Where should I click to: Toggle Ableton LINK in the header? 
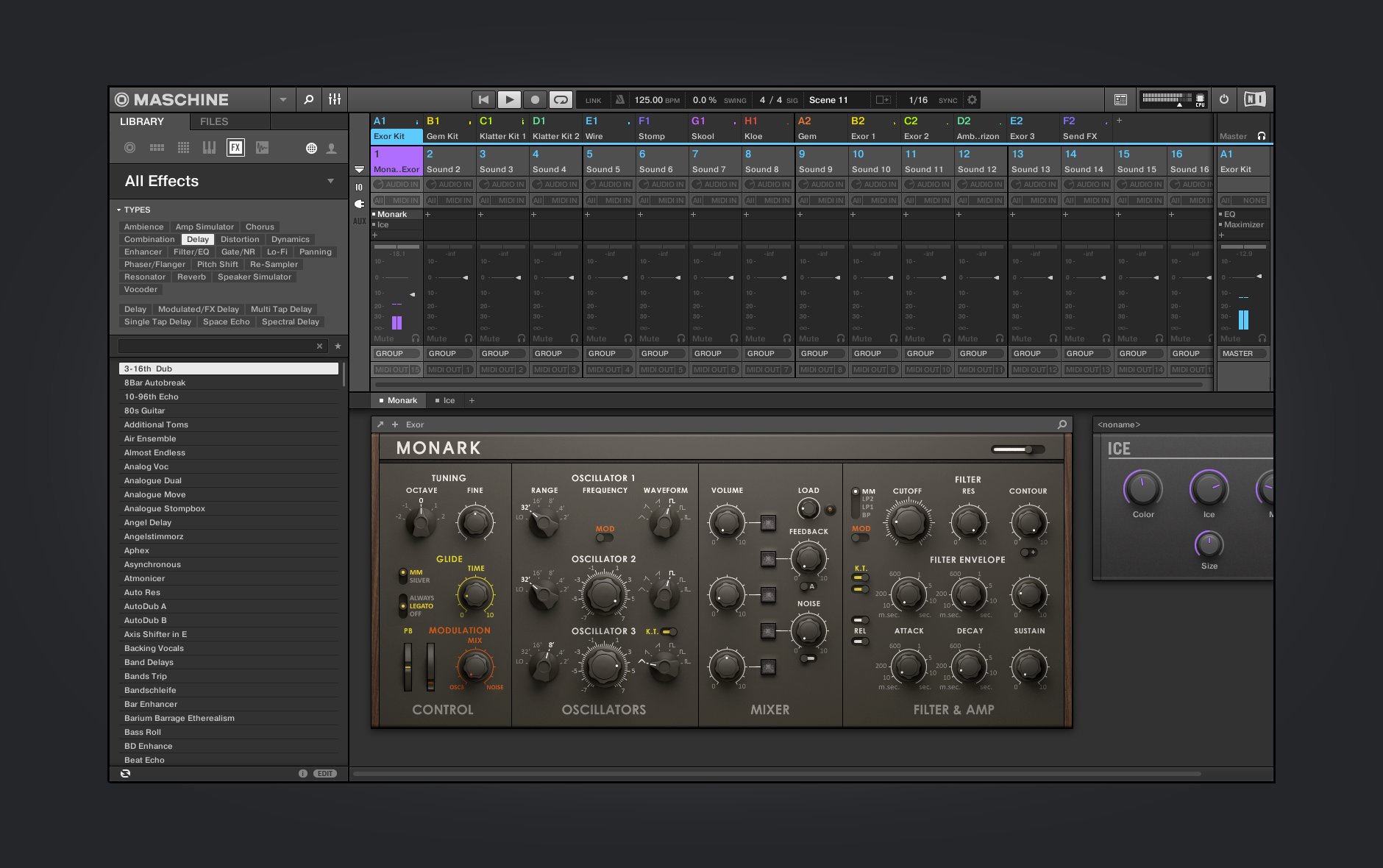[x=593, y=101]
